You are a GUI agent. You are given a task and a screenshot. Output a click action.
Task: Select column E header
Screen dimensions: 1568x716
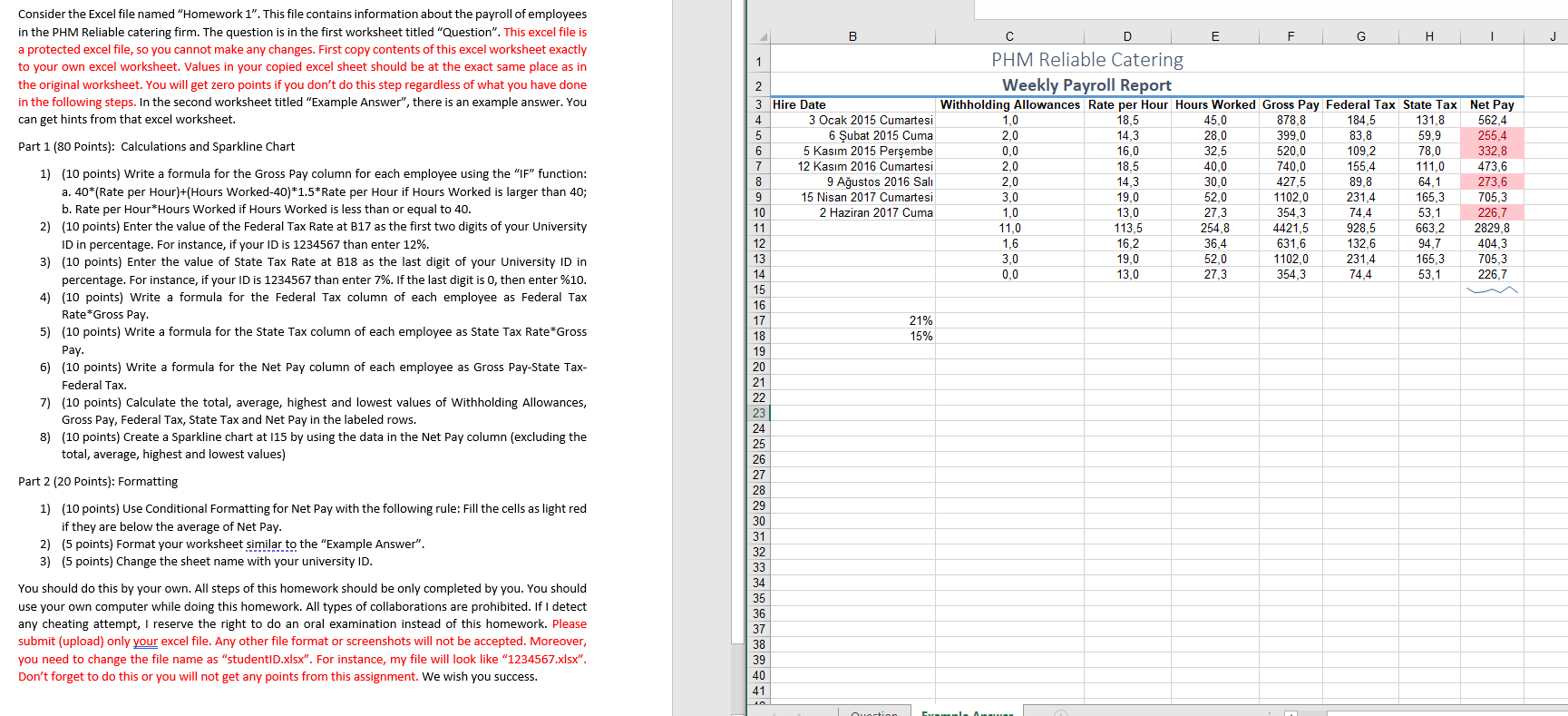tap(1215, 37)
